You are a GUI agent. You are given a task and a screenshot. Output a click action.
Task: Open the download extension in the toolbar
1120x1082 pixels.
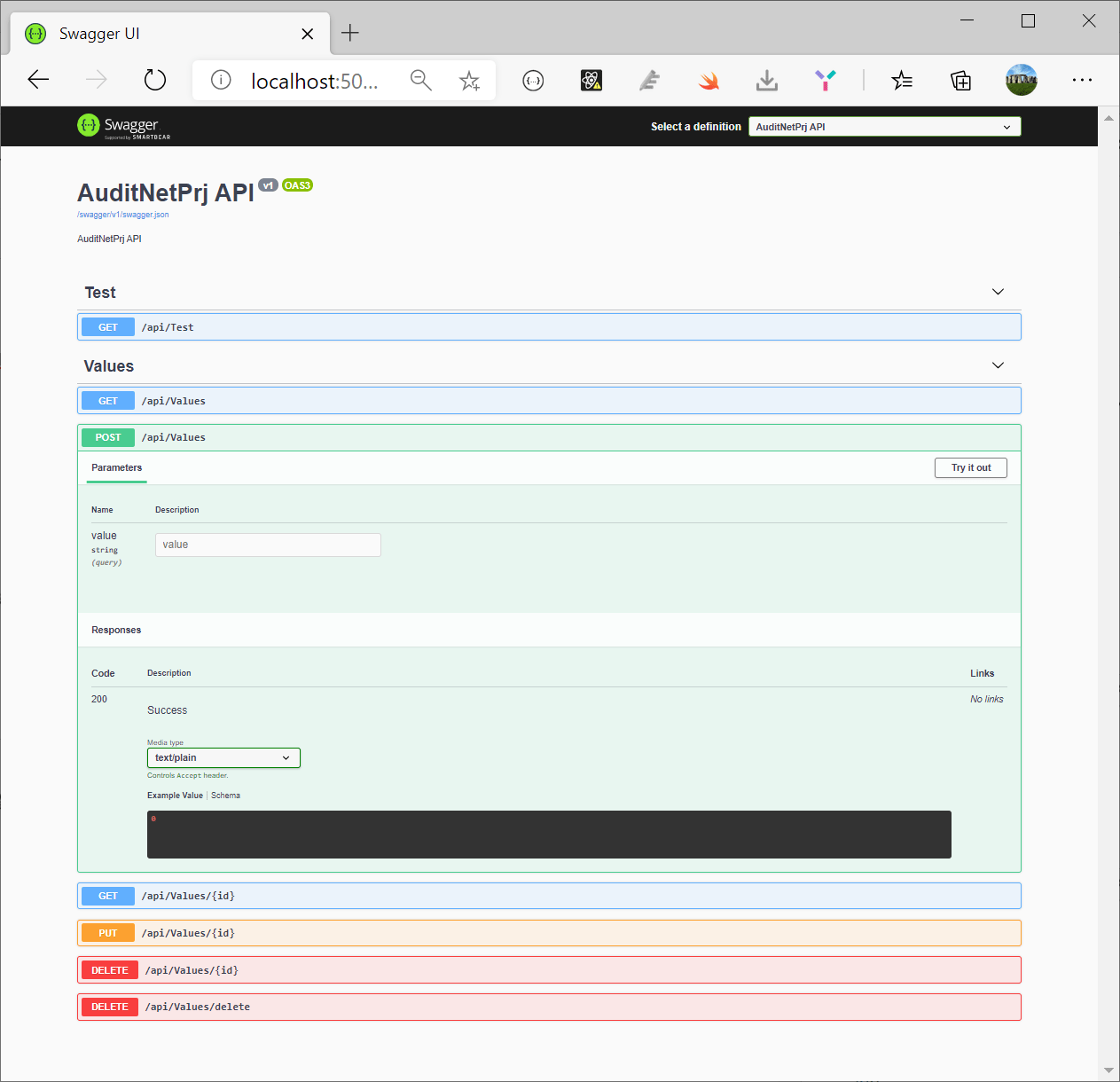(766, 80)
